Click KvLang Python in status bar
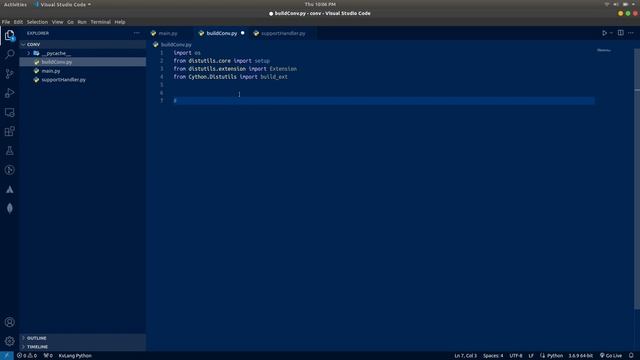The image size is (640, 360). [75, 356]
